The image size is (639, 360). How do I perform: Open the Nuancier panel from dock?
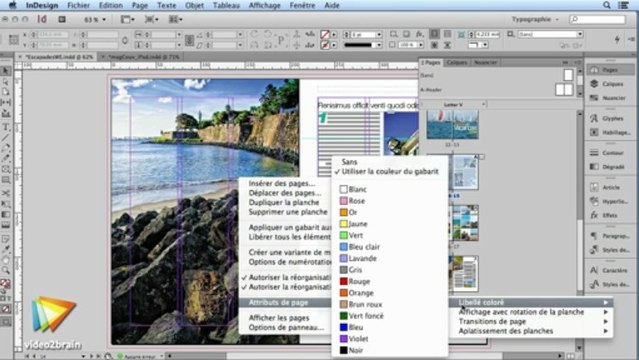(x=610, y=98)
